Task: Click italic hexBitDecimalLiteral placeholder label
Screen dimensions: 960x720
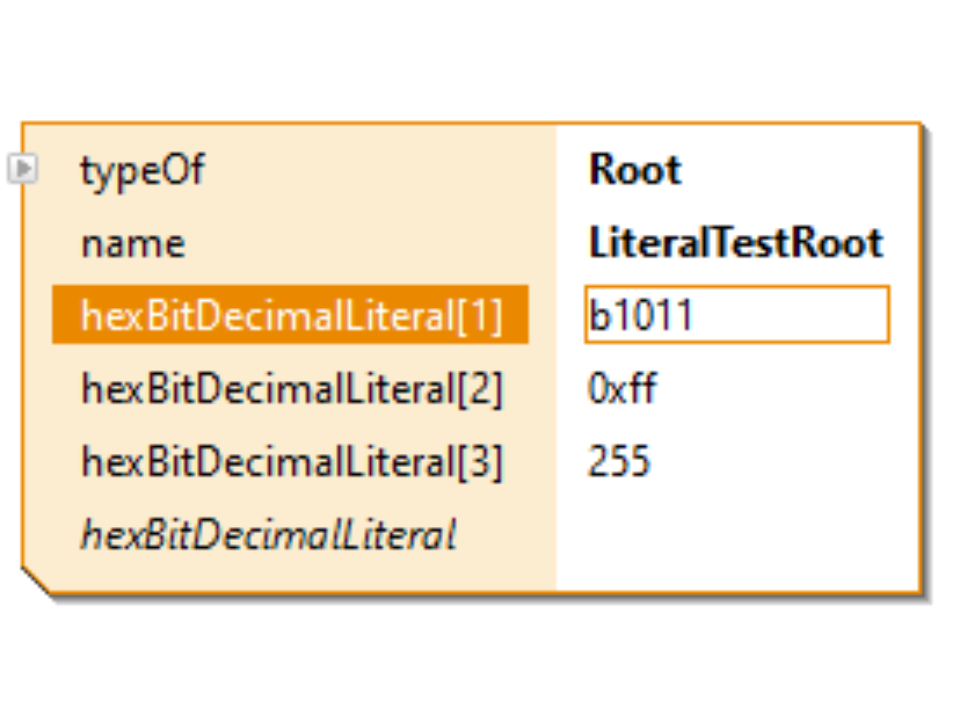Action: coord(268,536)
